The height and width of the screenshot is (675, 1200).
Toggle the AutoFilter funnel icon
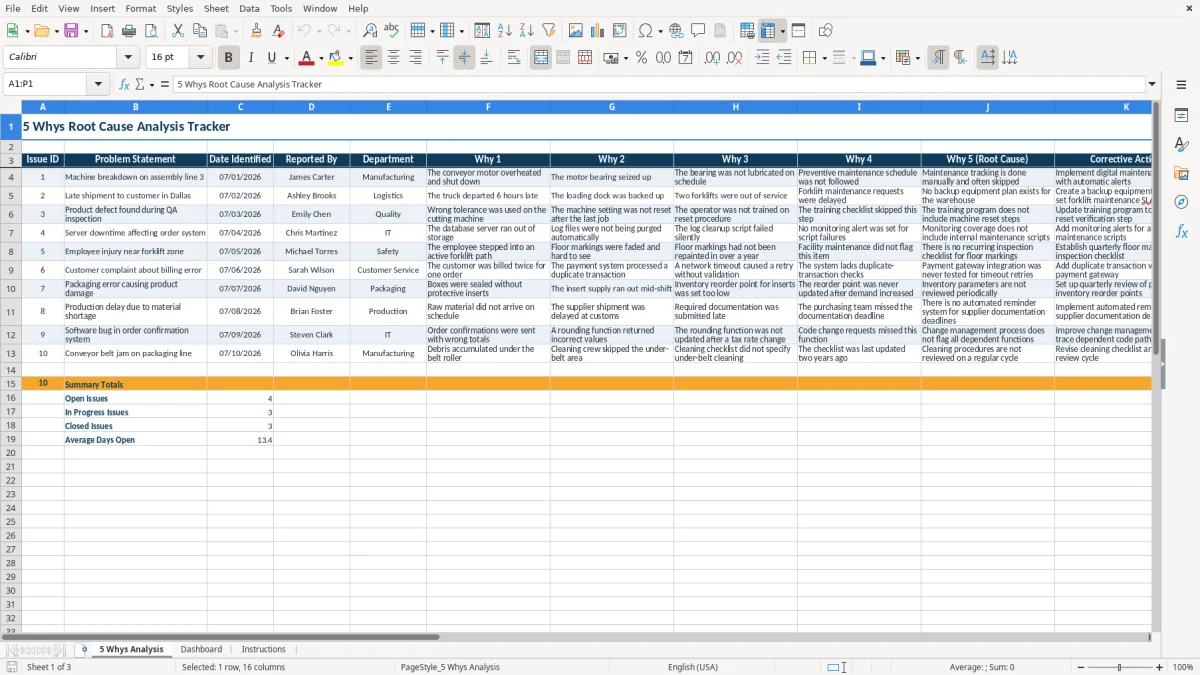[x=549, y=31]
